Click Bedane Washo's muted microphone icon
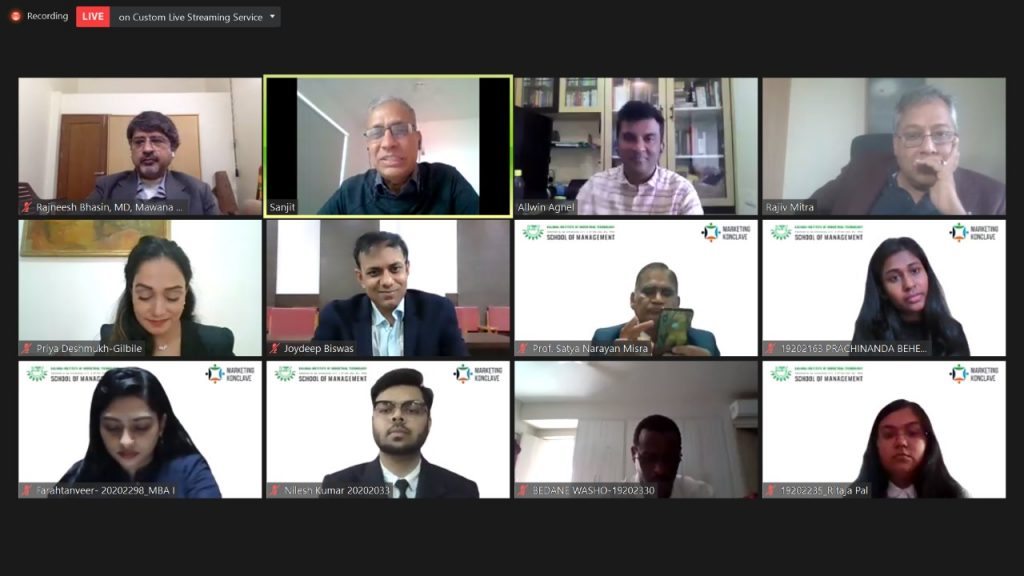This screenshot has height=576, width=1024. [x=523, y=490]
